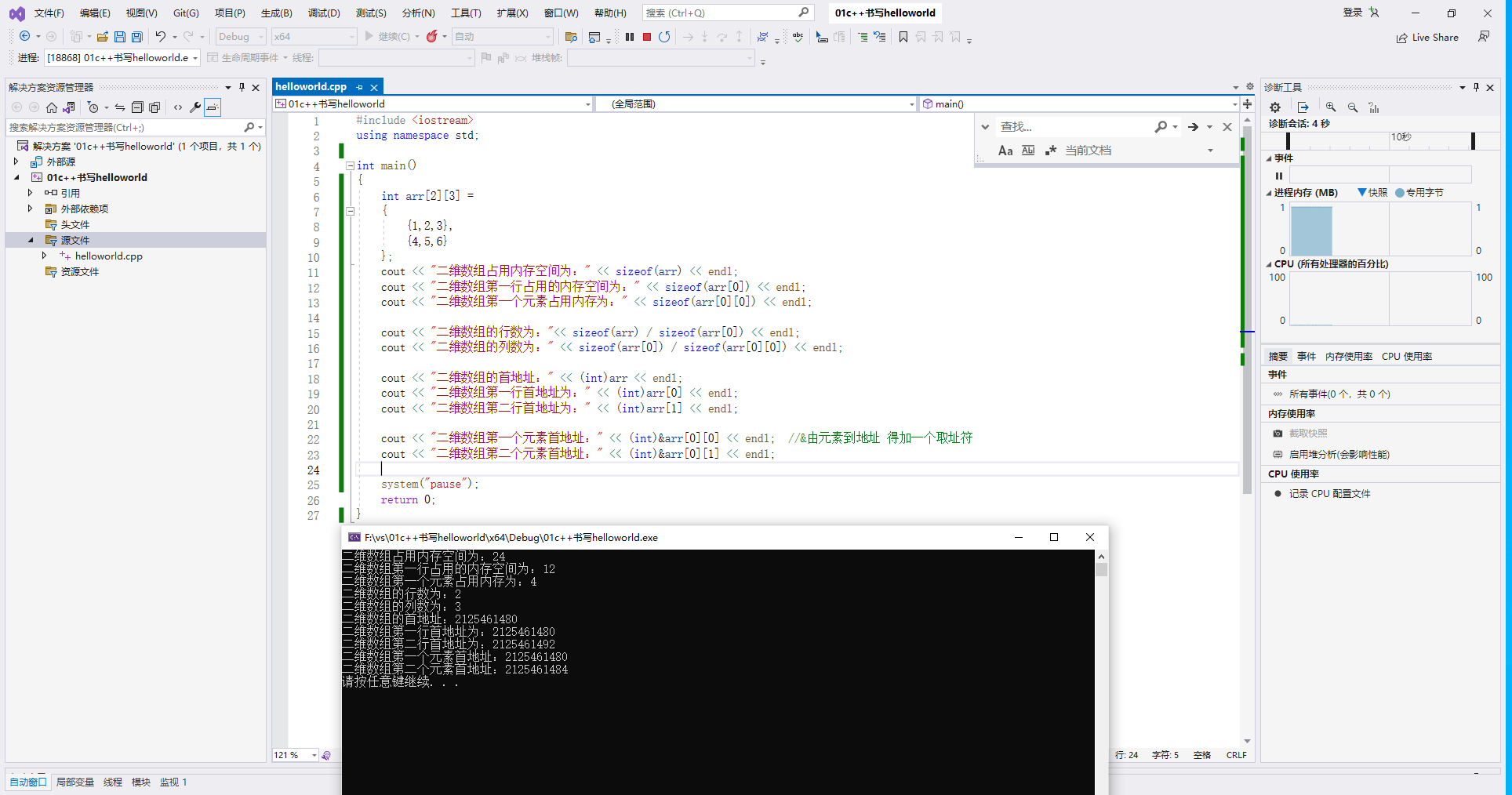Click Zoom Out icon in Diagnostic Tools
The width and height of the screenshot is (1512, 795).
pyautogui.click(x=1353, y=107)
